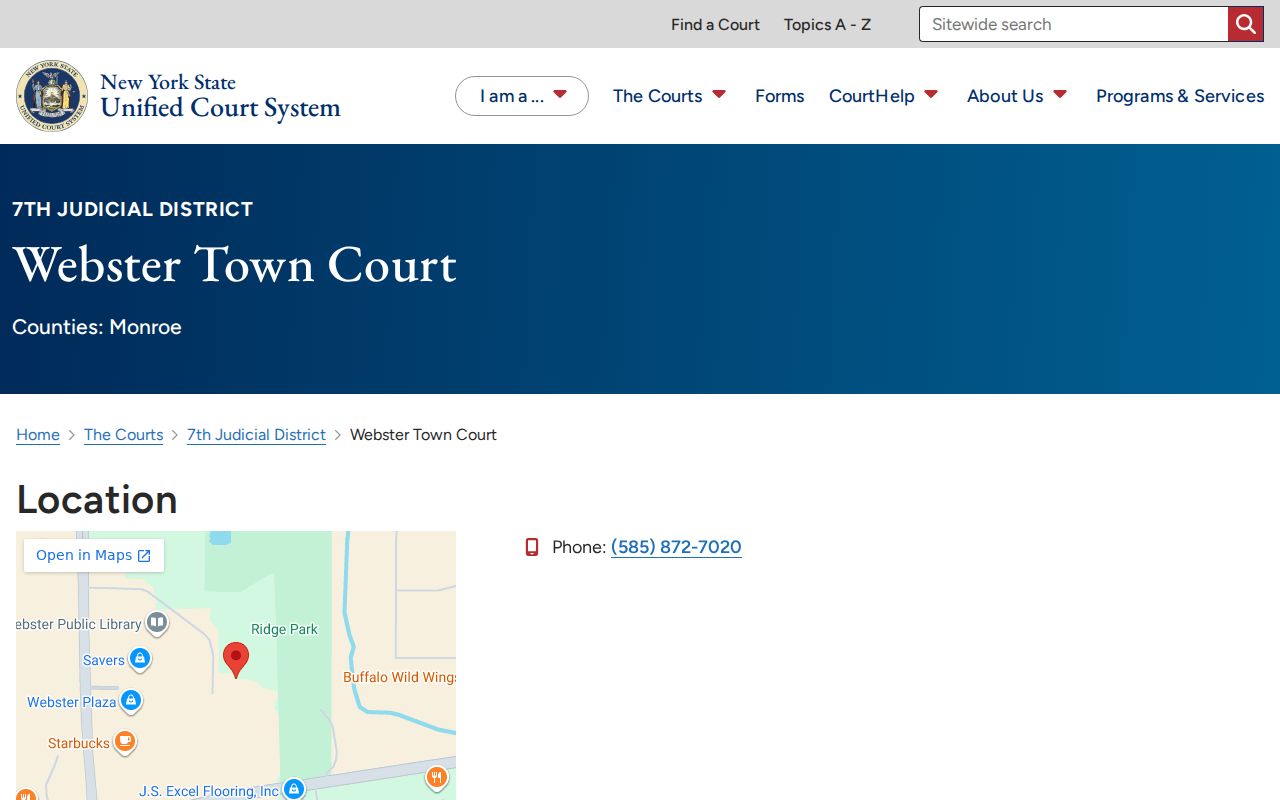Click the Sitewide search input field
1280x800 pixels.
click(x=1073, y=24)
